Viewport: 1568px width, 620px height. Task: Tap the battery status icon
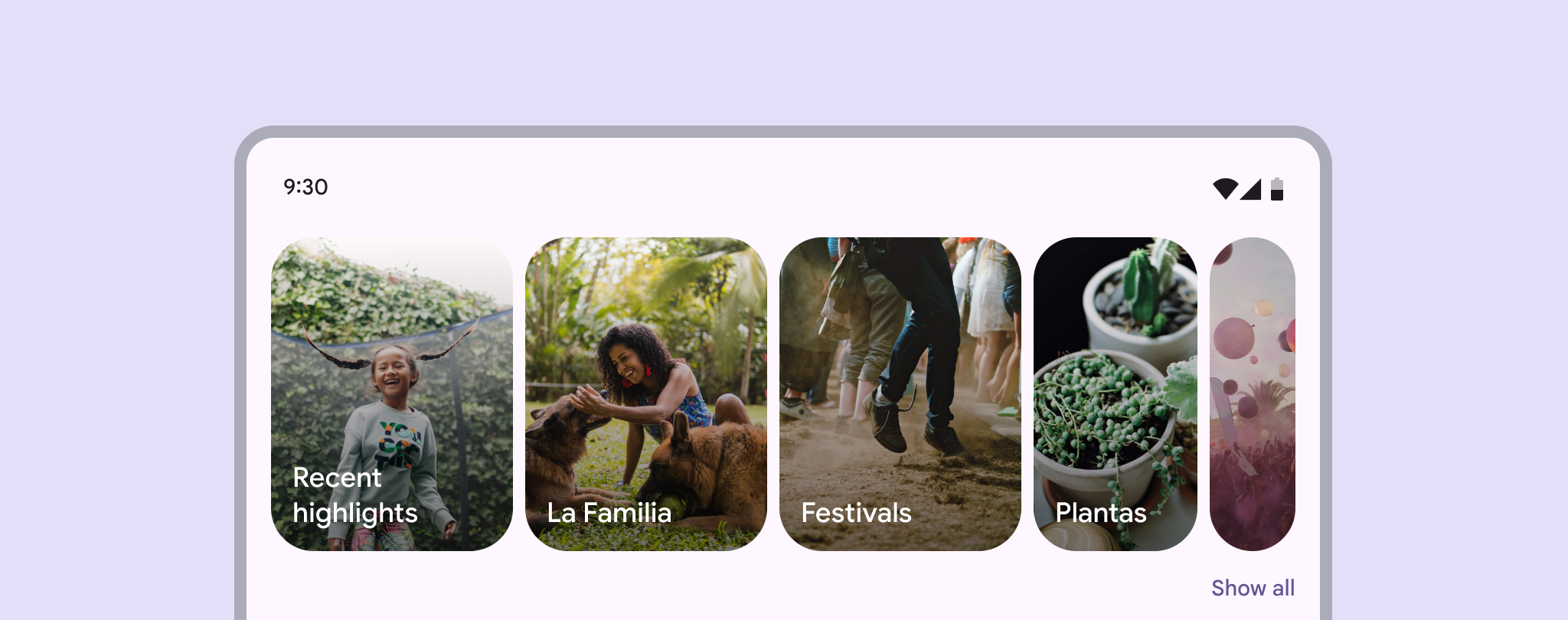point(1276,188)
